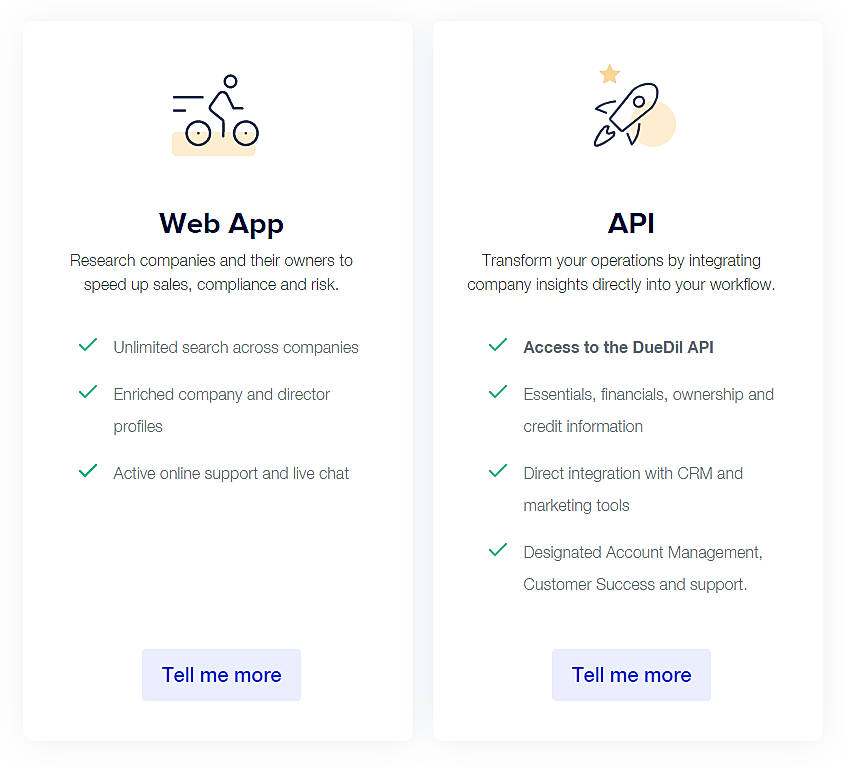The image size is (844, 767).
Task: Click the checkmark next to 'Direct integration with CRM'
Action: pyautogui.click(x=497, y=471)
